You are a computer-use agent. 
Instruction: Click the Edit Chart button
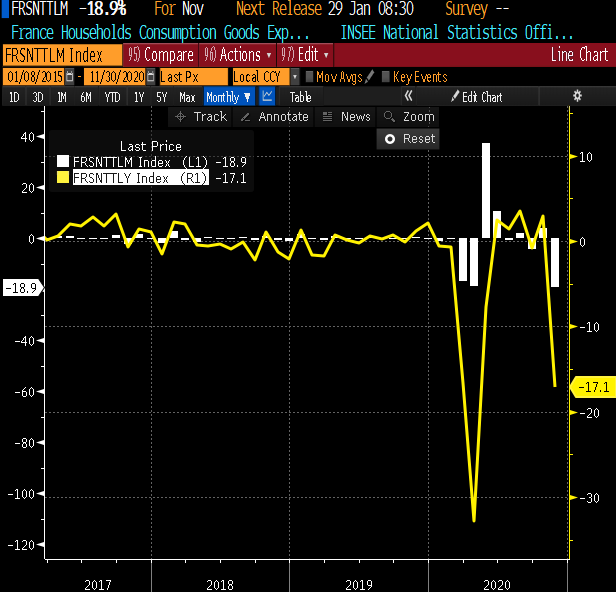coord(476,97)
